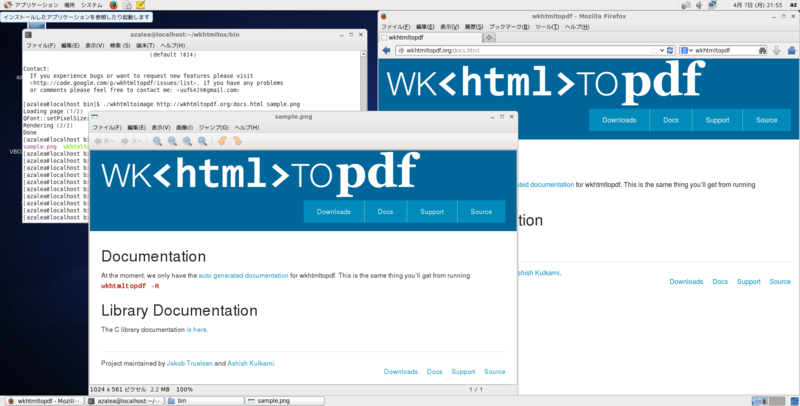
Task: Click second zoom magnifier in image viewer
Action: pos(172,141)
